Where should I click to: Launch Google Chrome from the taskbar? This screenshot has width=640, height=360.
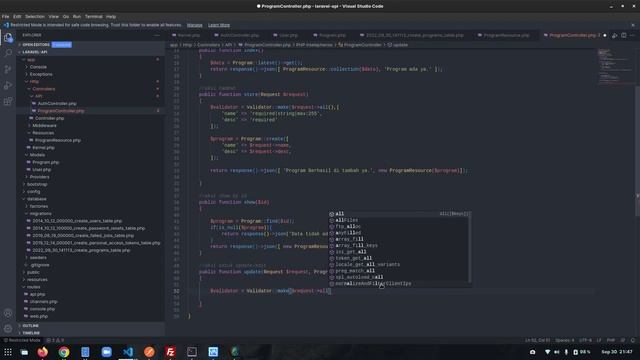coord(64,352)
